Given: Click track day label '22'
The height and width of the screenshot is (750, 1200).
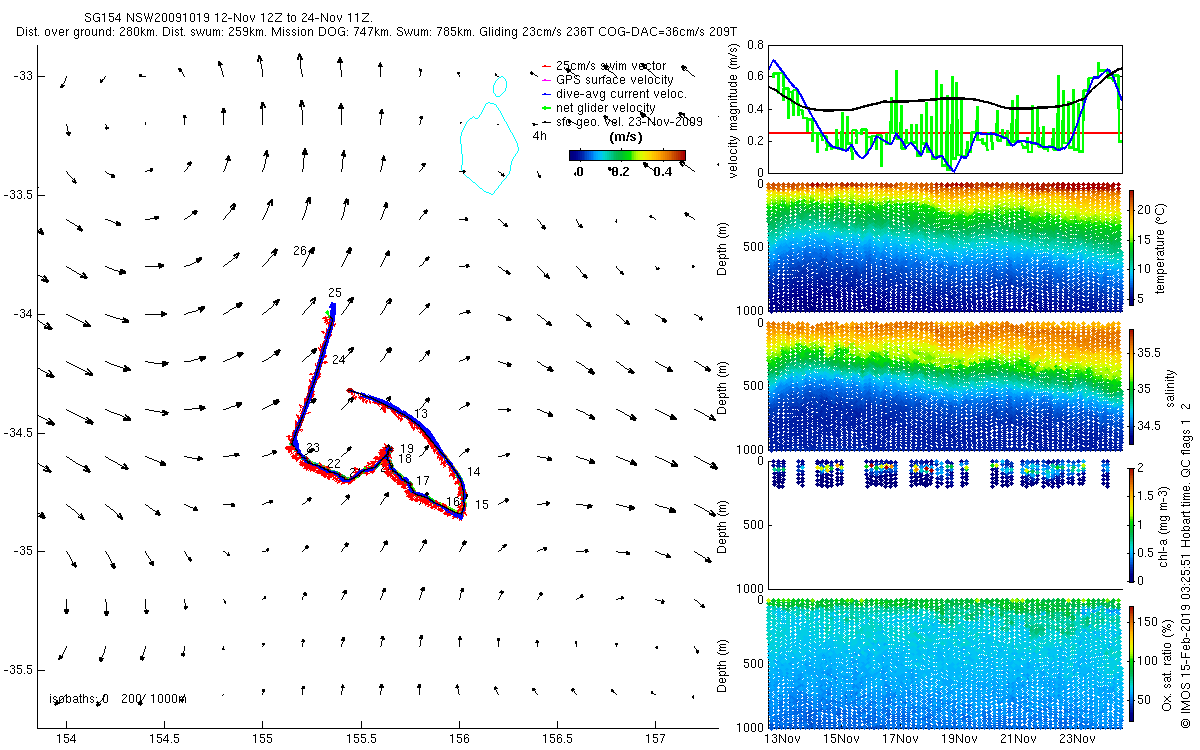Looking at the screenshot, I should coord(334,464).
